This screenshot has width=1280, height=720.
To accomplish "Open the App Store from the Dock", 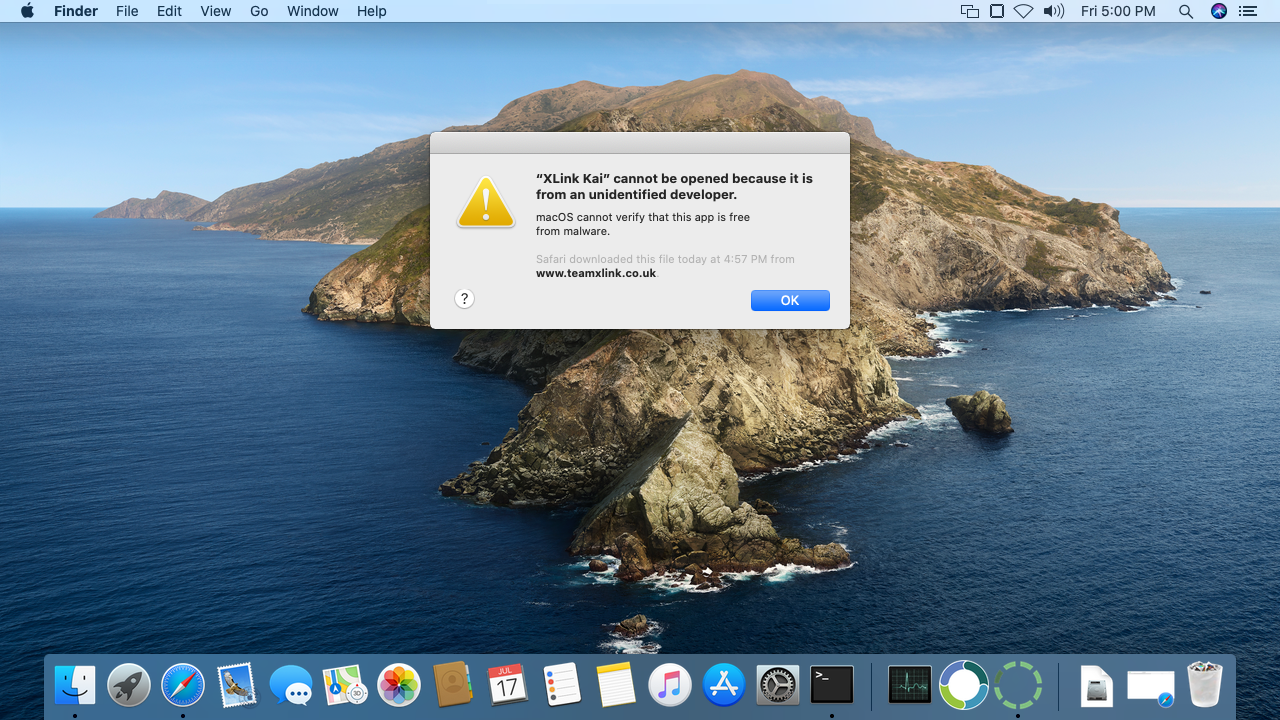I will tap(724, 686).
